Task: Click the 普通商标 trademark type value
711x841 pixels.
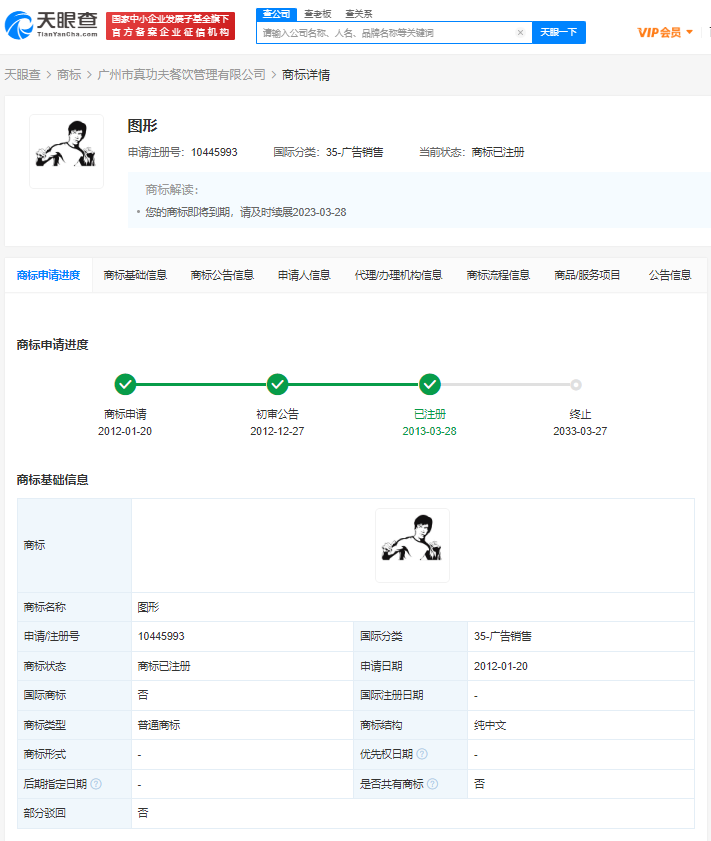Action: pos(159,725)
